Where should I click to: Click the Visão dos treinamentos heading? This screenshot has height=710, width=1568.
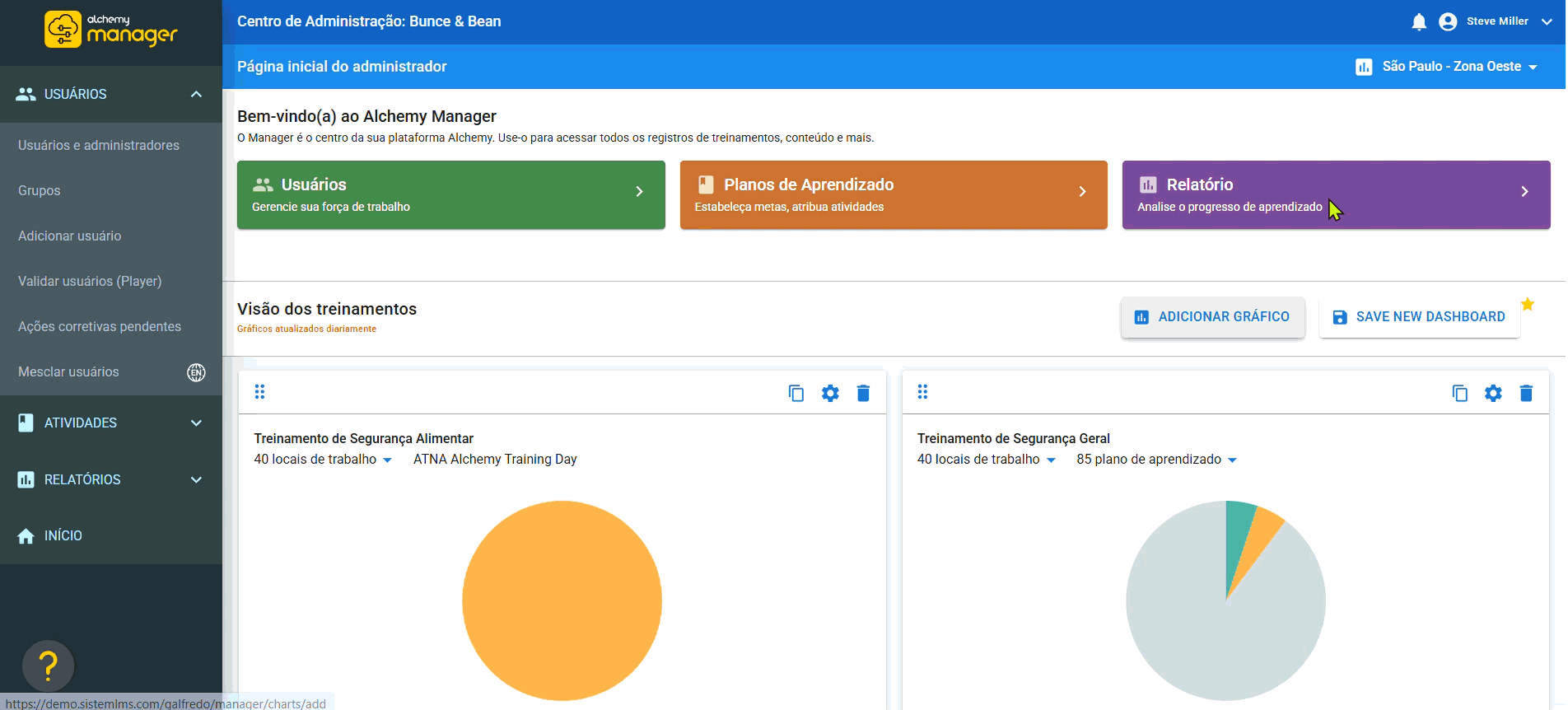click(x=327, y=309)
